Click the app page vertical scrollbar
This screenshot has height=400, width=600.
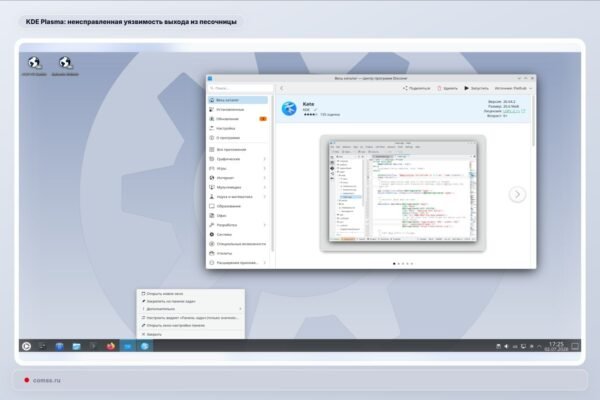pyautogui.click(x=533, y=121)
